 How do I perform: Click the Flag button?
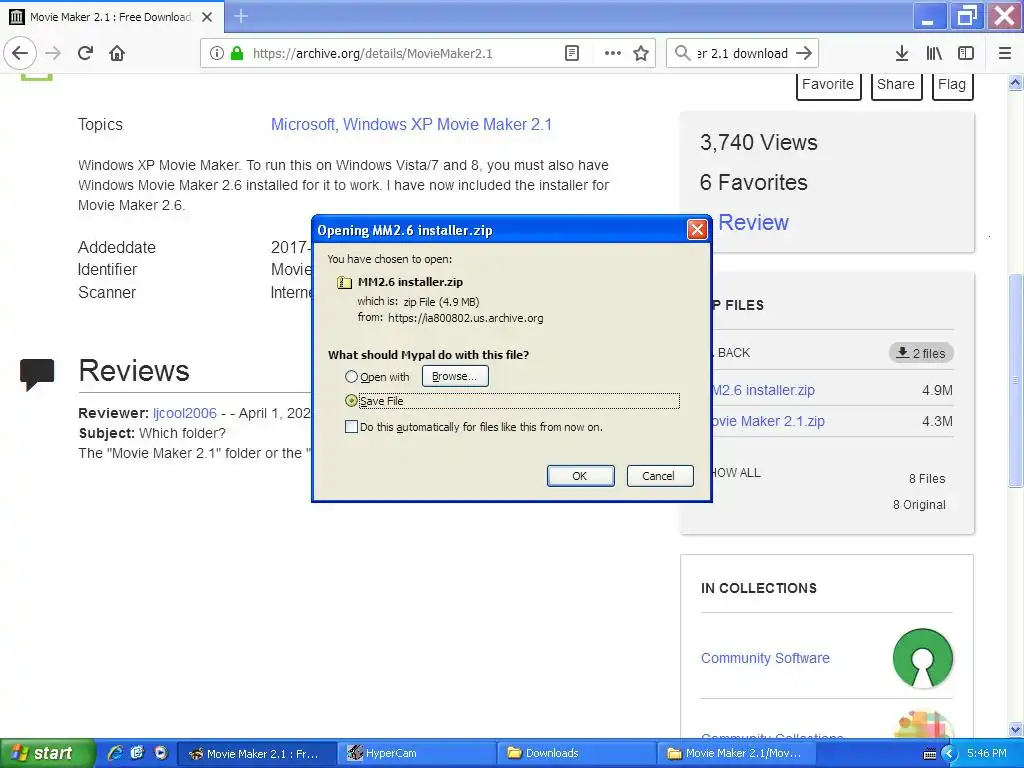952,85
